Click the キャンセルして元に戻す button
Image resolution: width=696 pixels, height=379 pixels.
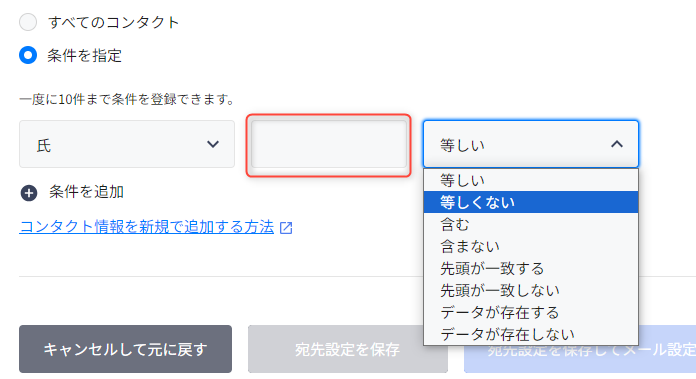click(x=125, y=349)
